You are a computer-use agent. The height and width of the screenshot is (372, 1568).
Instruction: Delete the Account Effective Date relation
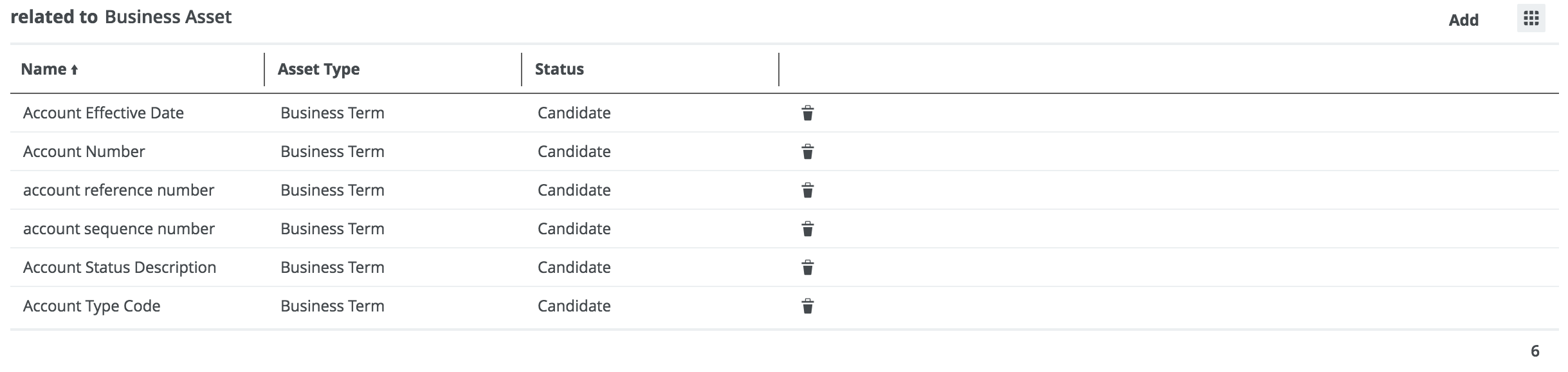pyautogui.click(x=808, y=113)
